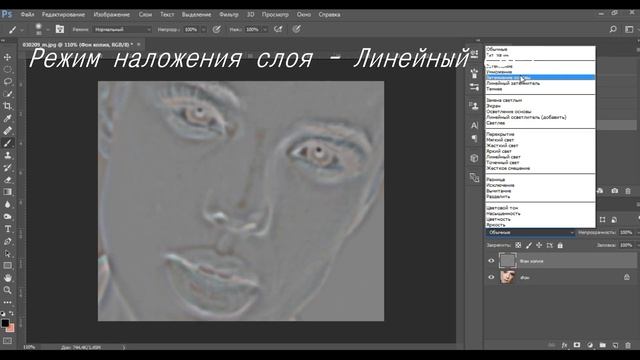Toggle pressure for opacity button
The image size is (640, 360).
pos(217,29)
